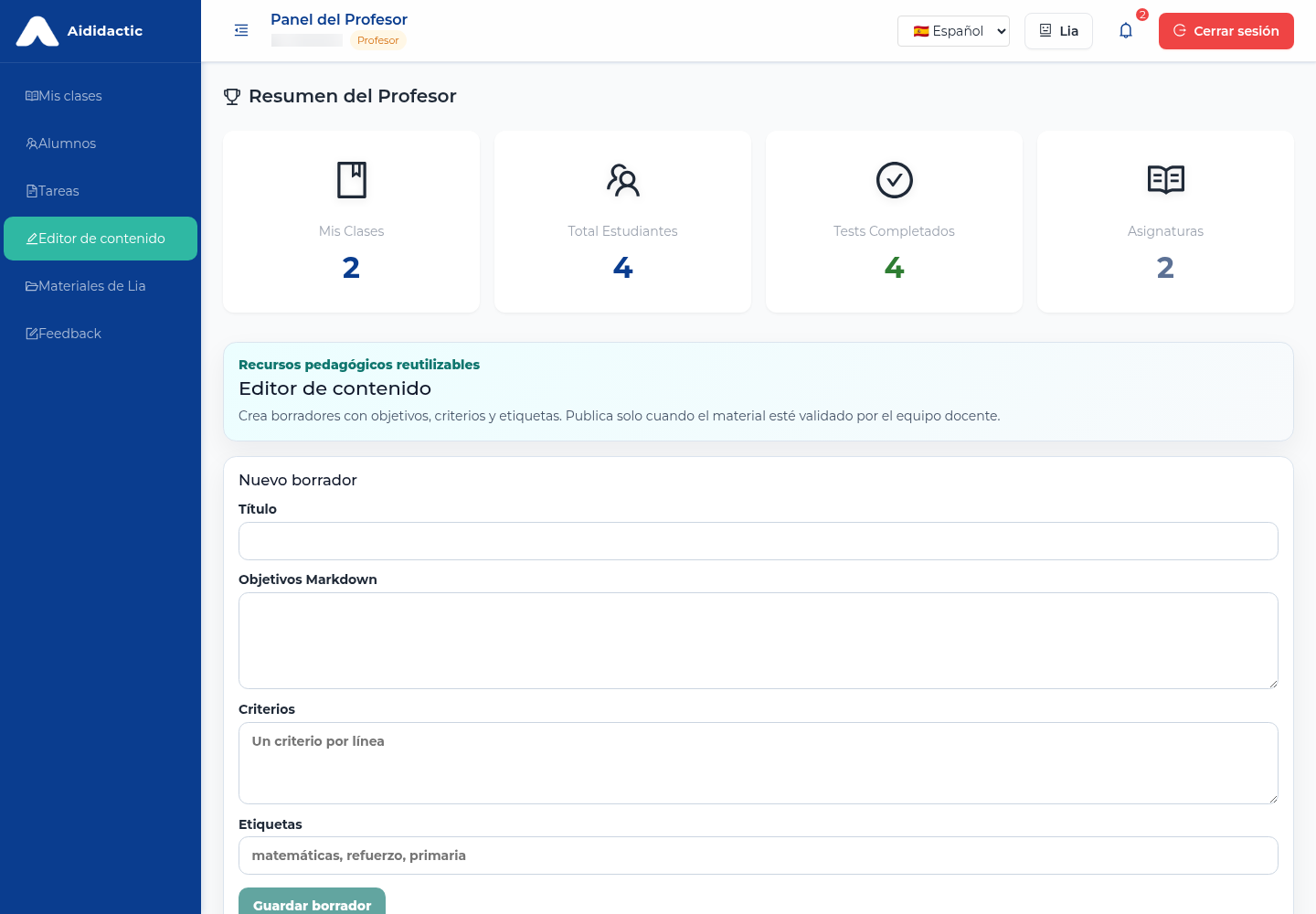1316x914 pixels.
Task: Open Tareas in sidebar
Action: point(101,191)
